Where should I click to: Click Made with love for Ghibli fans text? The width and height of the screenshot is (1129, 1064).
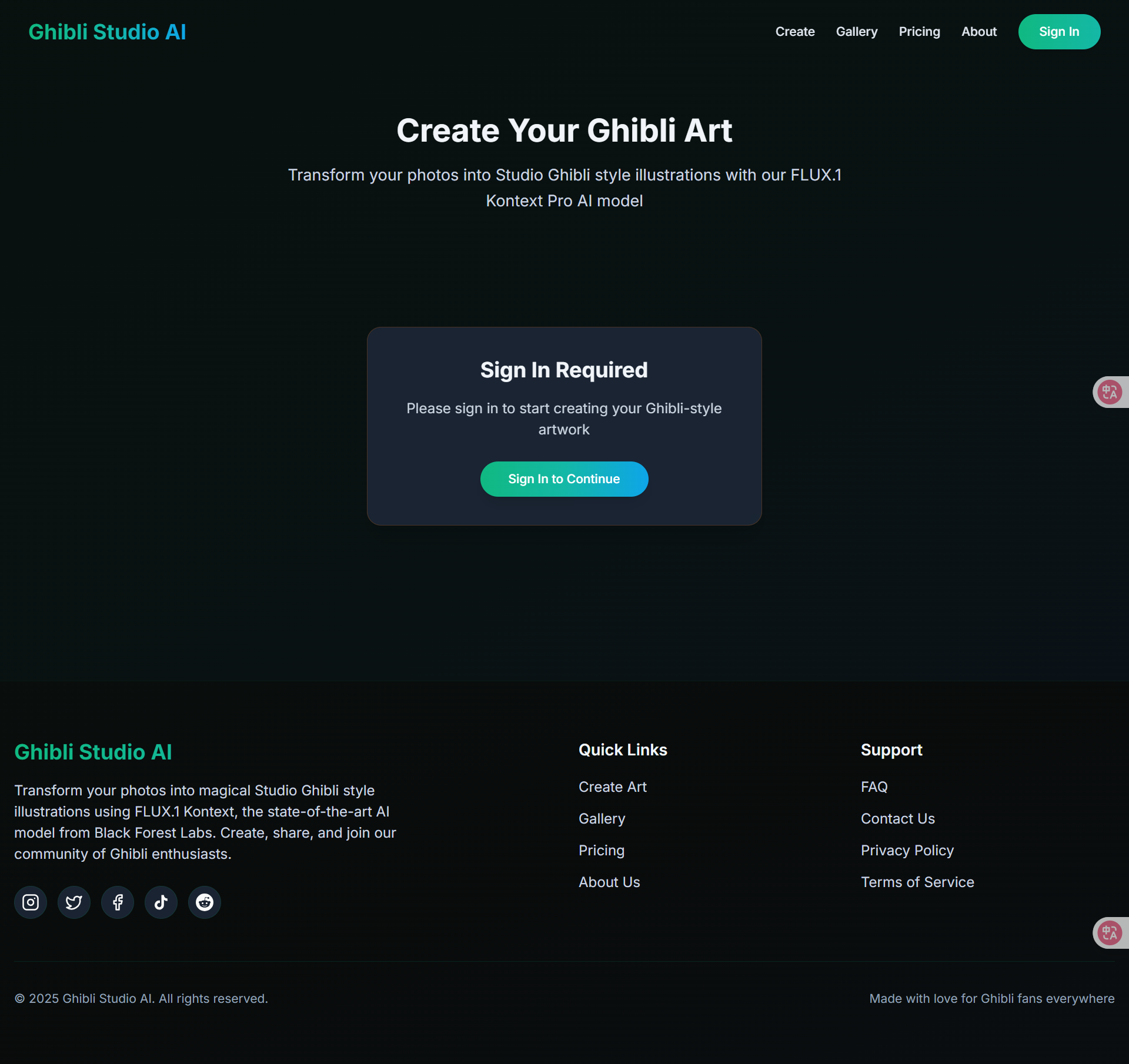(992, 998)
